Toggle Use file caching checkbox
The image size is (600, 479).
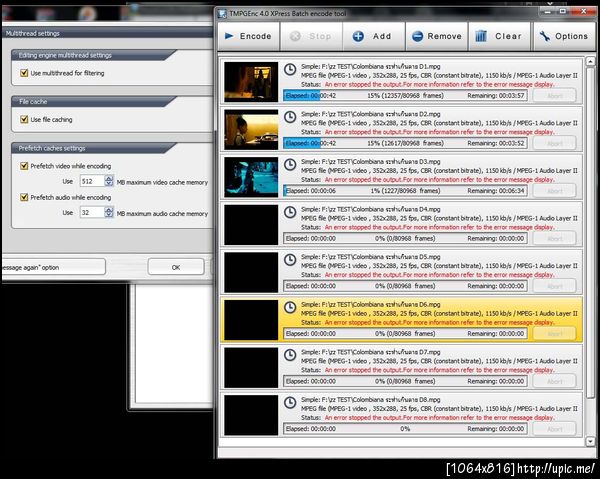point(24,119)
